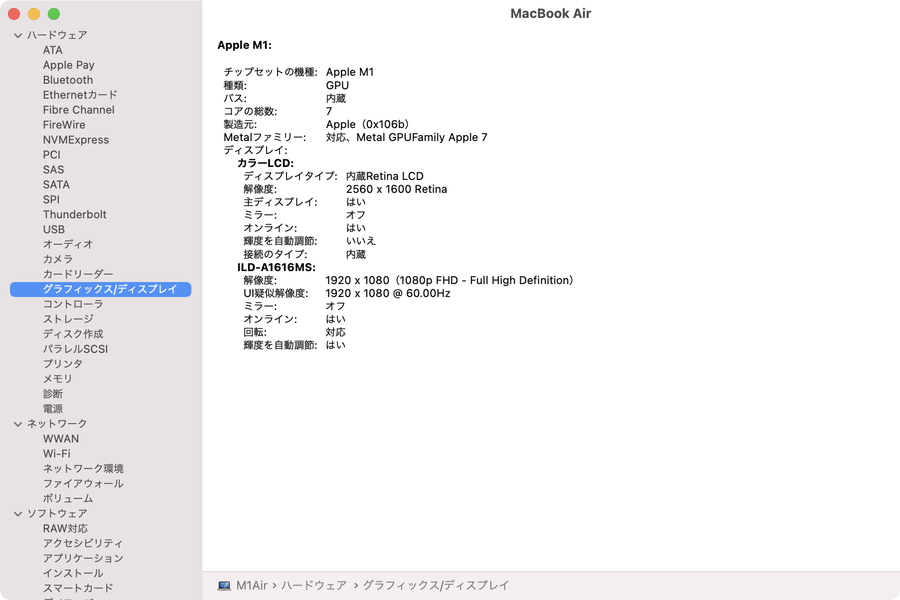Open the アクセシビリティ entry

(x=83, y=544)
